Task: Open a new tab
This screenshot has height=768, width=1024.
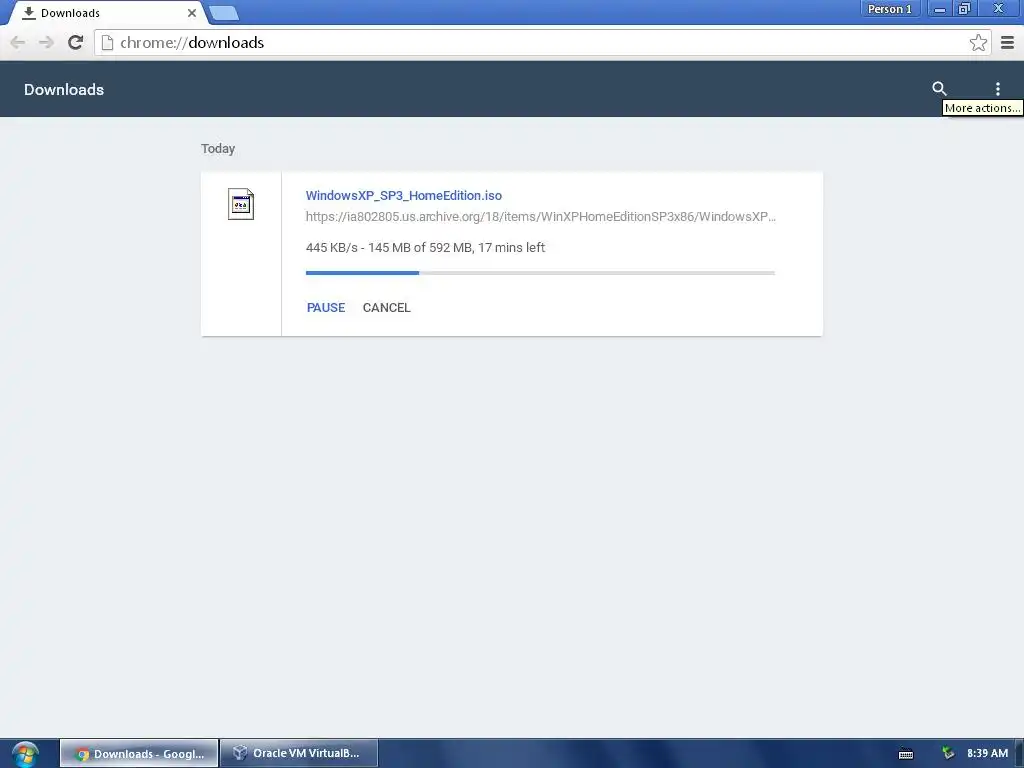Action: coord(224,12)
